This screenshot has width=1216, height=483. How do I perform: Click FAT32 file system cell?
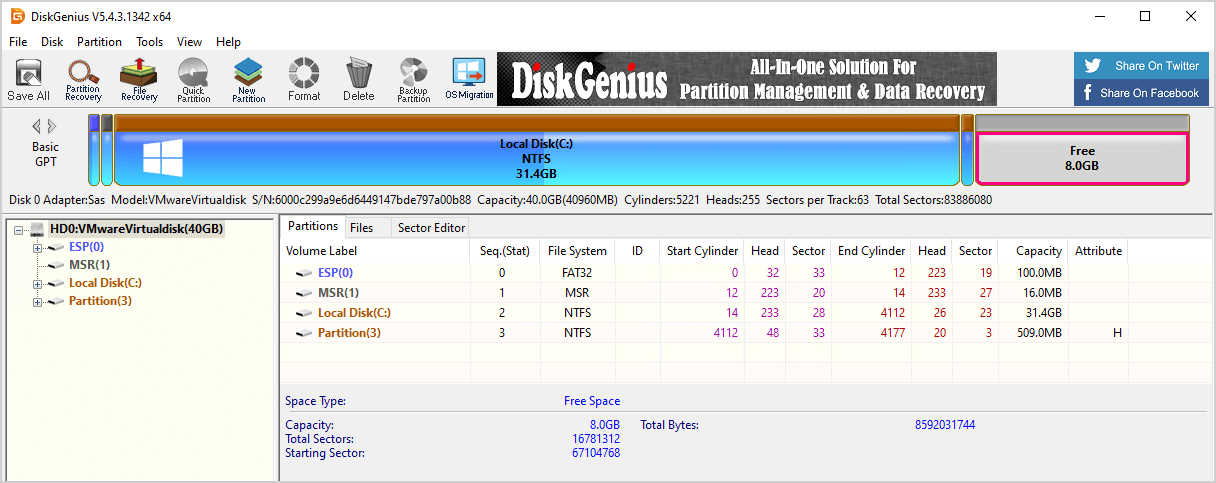pyautogui.click(x=577, y=272)
